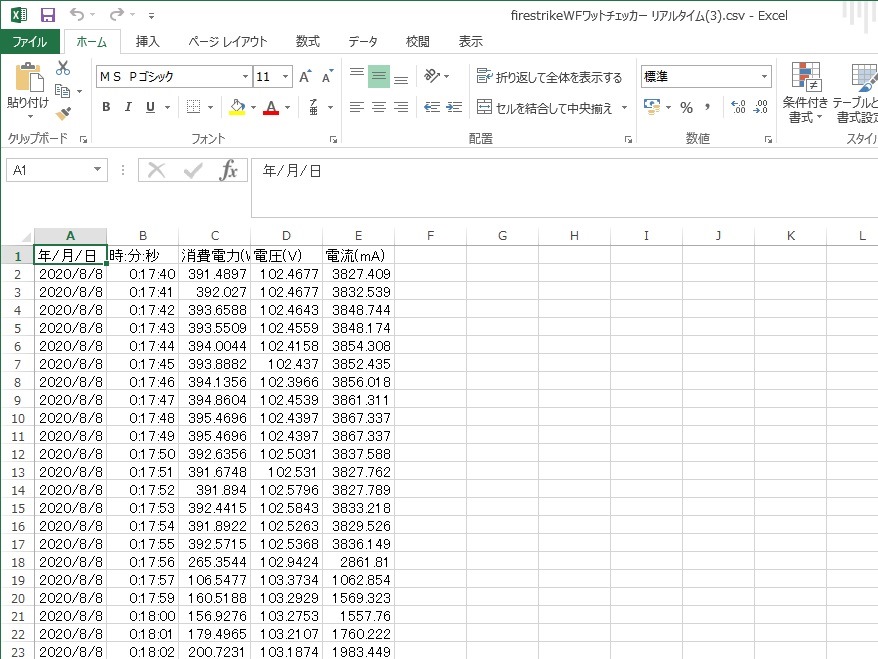878x659 pixels.
Task: Open the 挿入 (Insert) ribbon tab
Action: click(148, 42)
